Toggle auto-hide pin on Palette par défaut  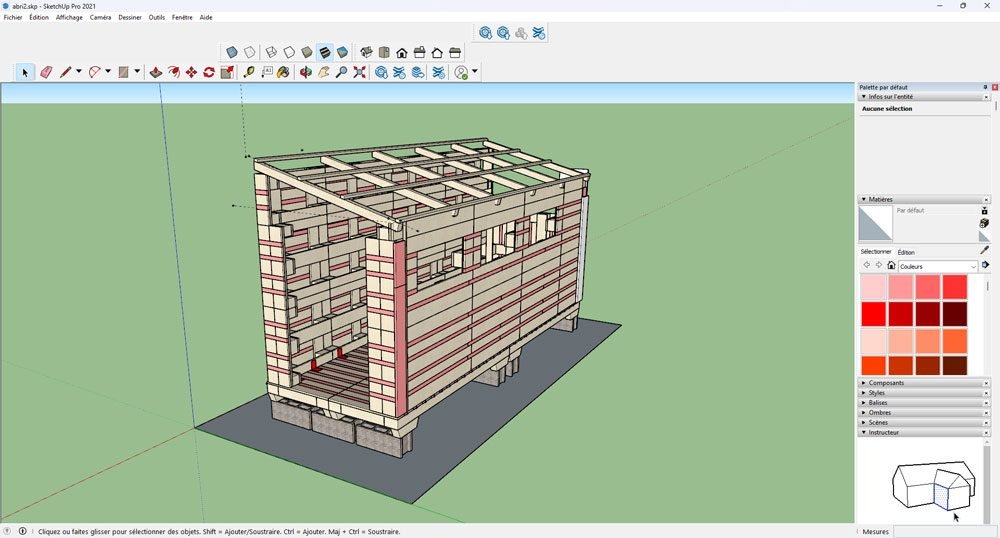[985, 87]
